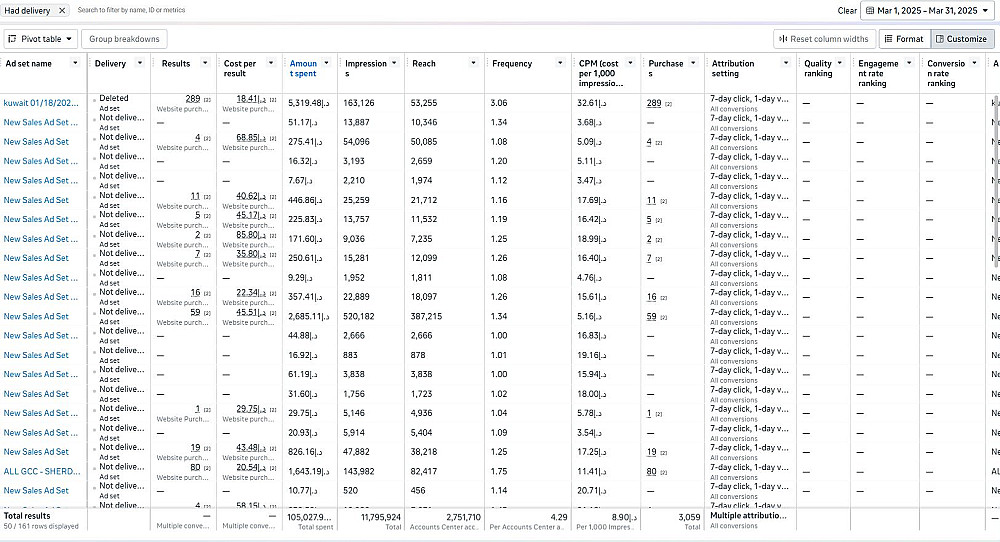The image size is (1000, 542).
Task: Click the 43.48 cost per result value
Action: [251, 448]
